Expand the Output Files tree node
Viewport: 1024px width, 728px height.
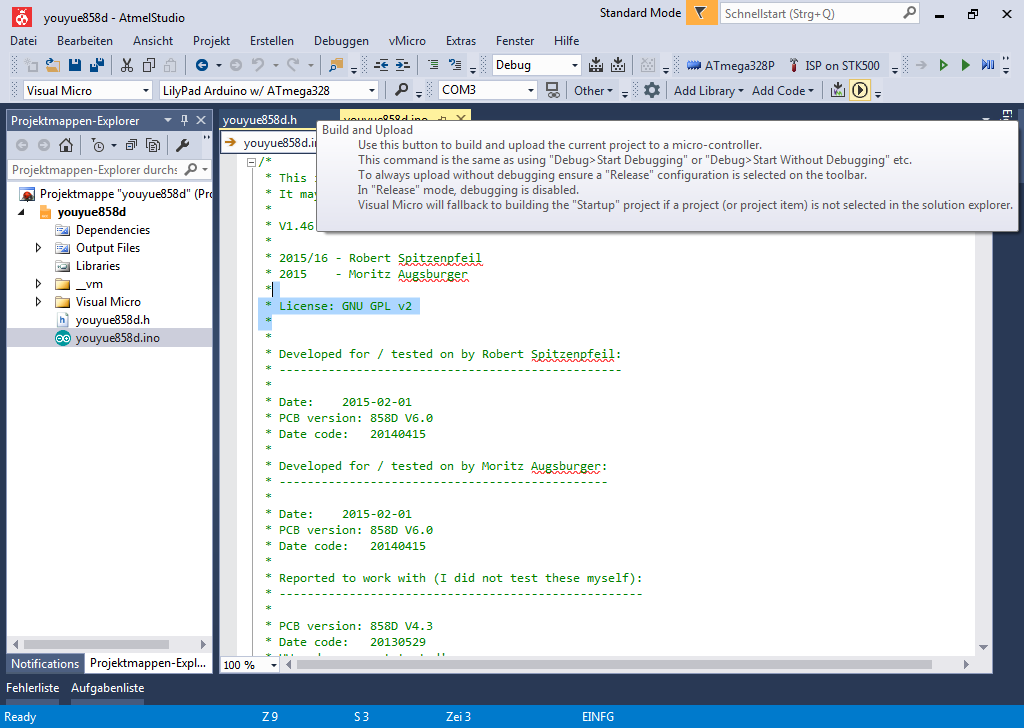click(39, 248)
